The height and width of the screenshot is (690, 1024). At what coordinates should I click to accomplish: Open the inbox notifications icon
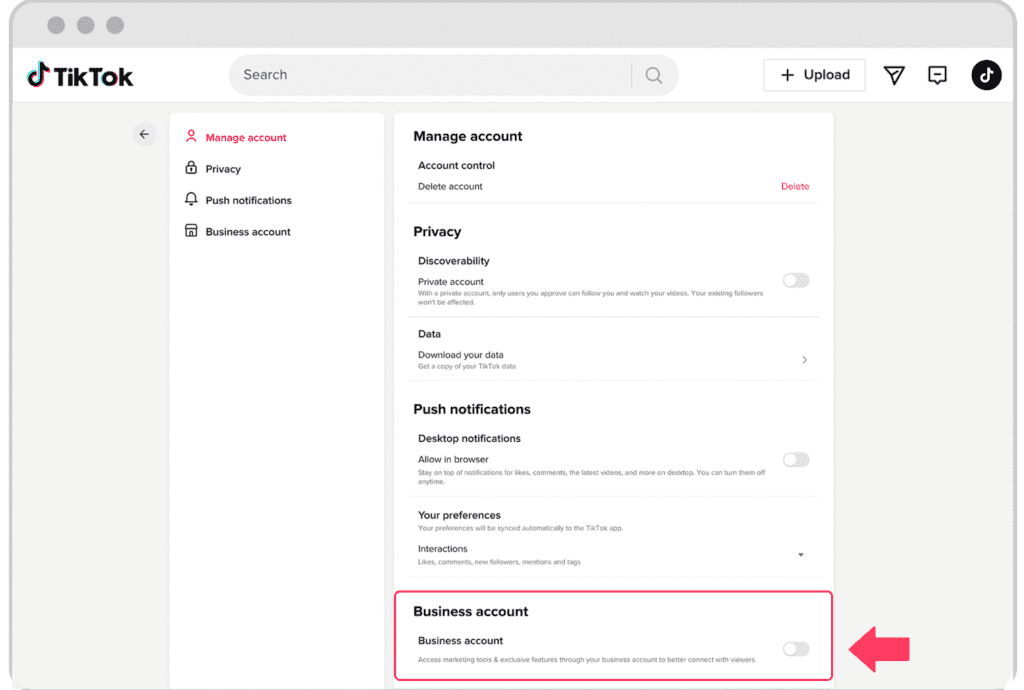(x=937, y=75)
